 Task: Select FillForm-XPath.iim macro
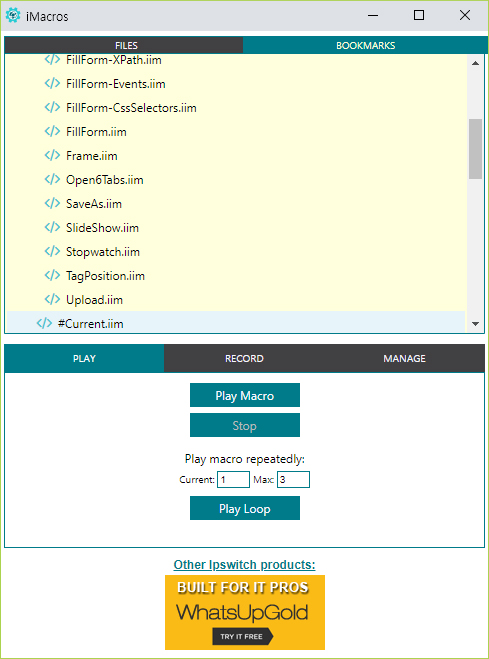[x=114, y=60]
